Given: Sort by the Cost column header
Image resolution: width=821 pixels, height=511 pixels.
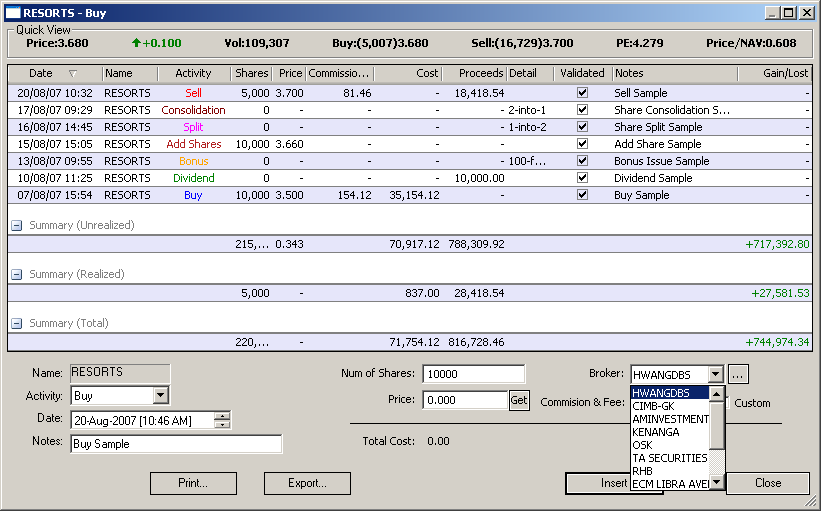Looking at the screenshot, I should coord(408,73).
